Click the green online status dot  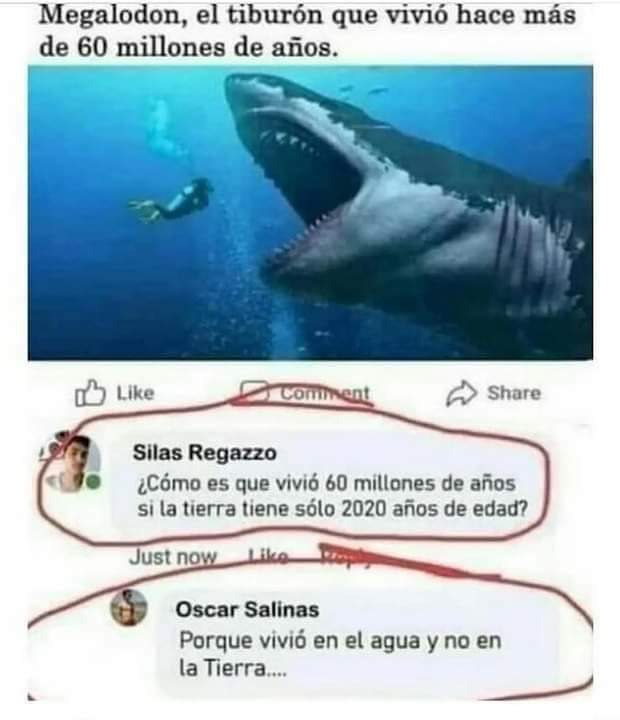[93, 482]
